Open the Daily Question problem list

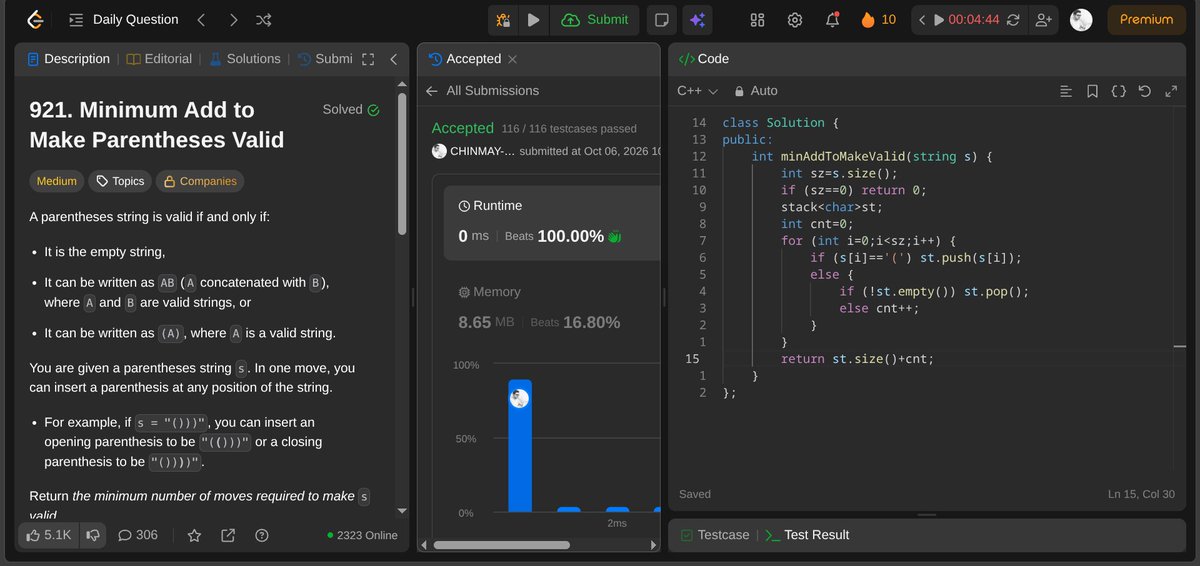124,19
